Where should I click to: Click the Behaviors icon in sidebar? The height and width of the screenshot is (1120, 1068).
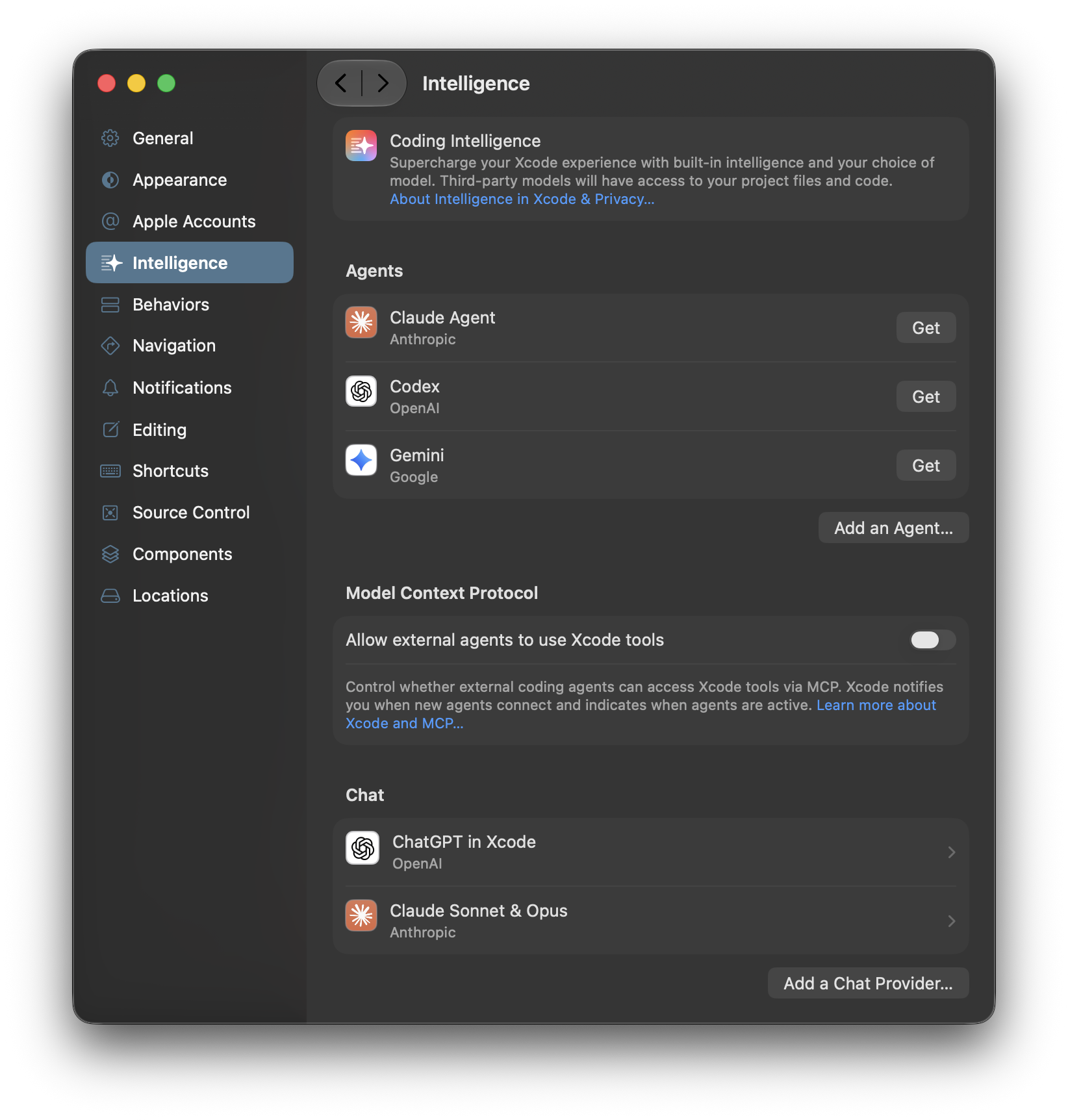110,305
